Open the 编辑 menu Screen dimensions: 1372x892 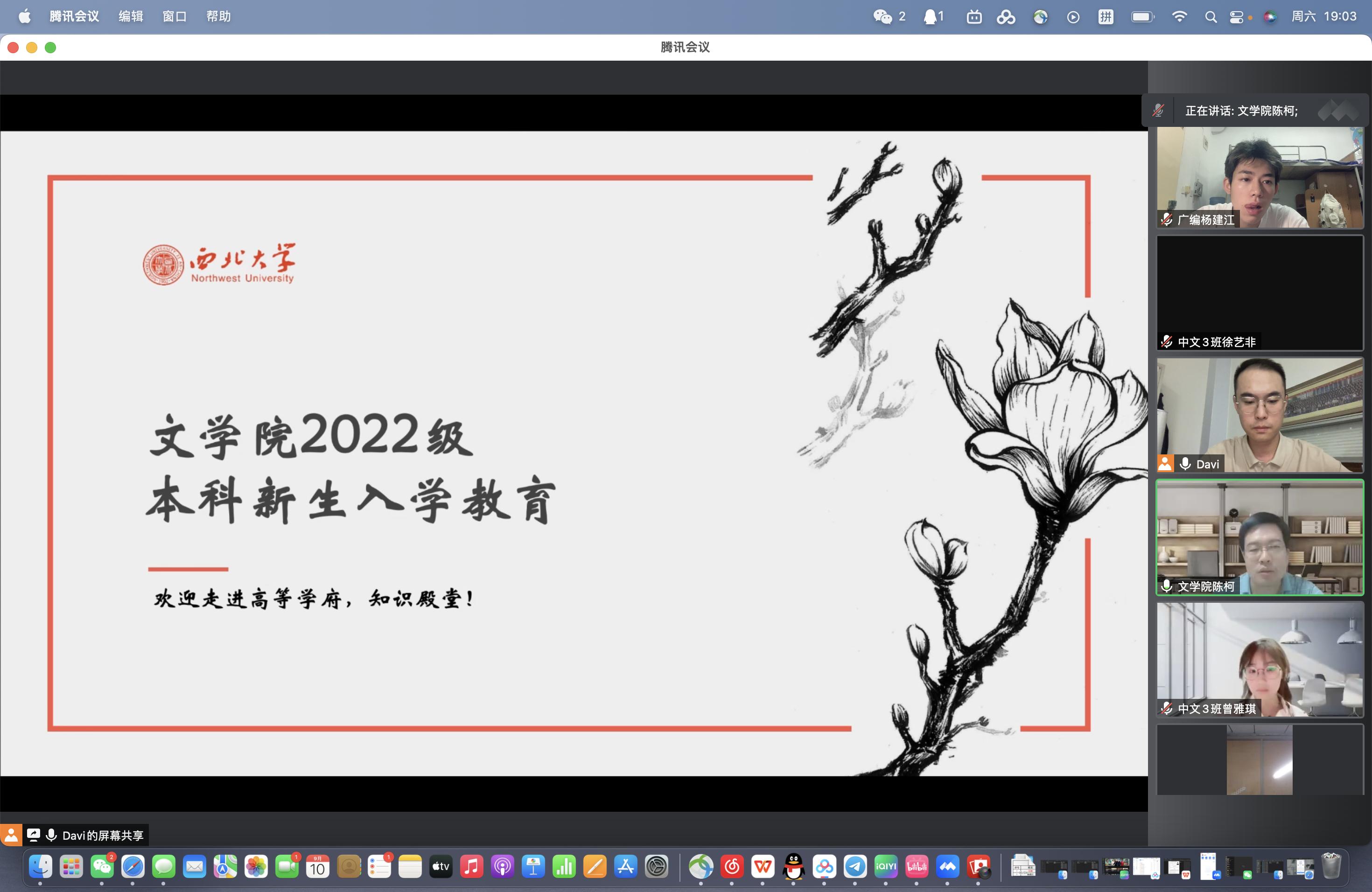[130, 16]
